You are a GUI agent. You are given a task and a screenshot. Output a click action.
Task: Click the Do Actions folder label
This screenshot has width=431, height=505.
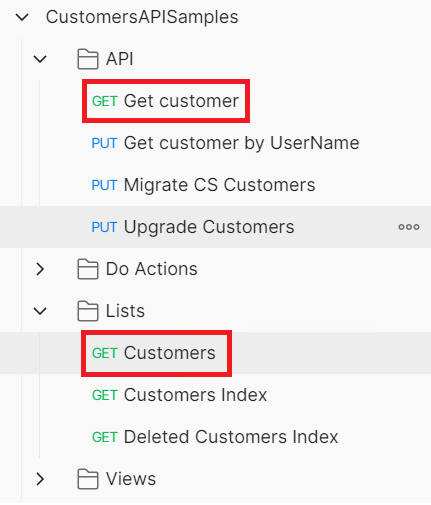point(152,269)
